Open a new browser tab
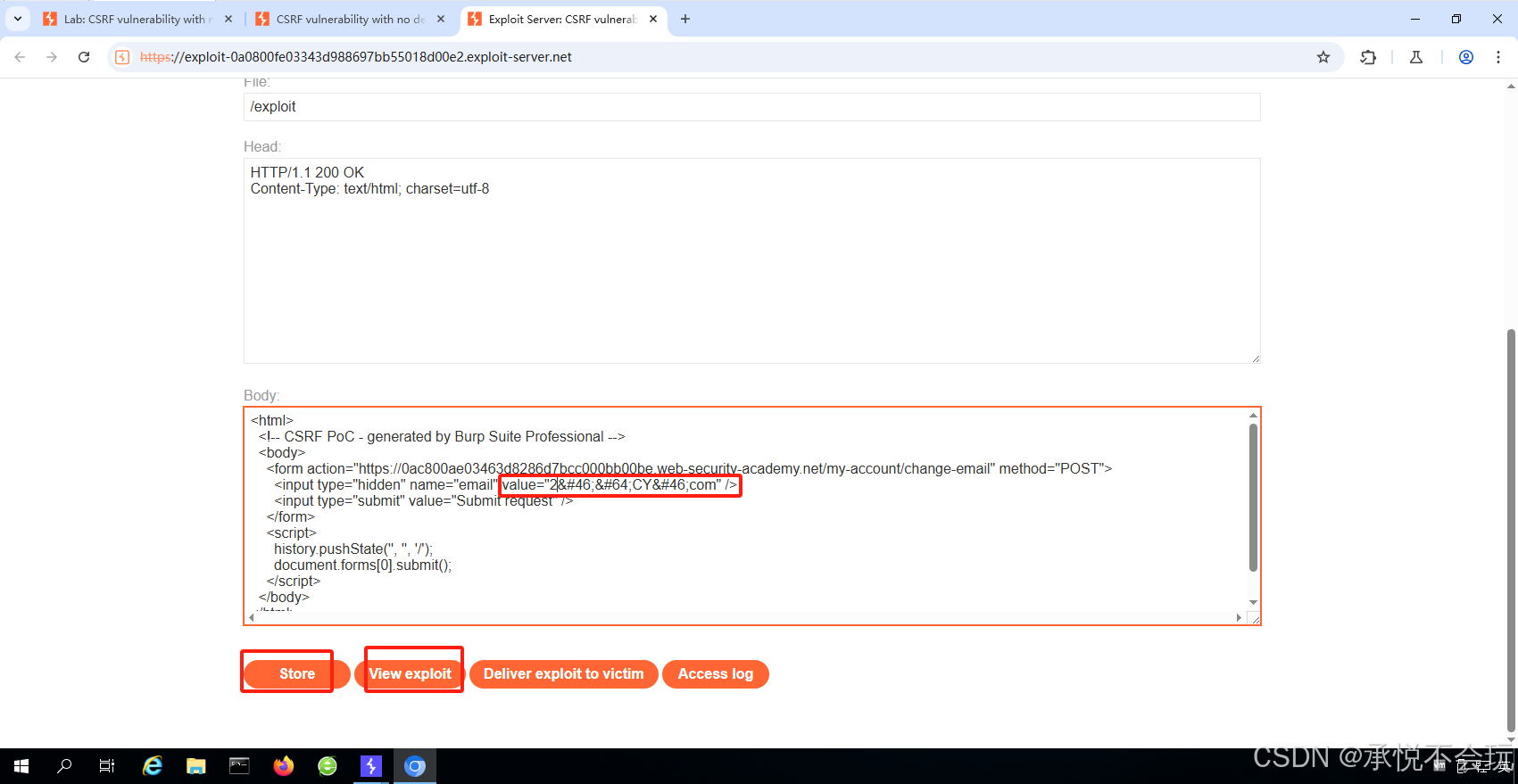Screen dimensions: 1518x784 pyautogui.click(x=685, y=19)
